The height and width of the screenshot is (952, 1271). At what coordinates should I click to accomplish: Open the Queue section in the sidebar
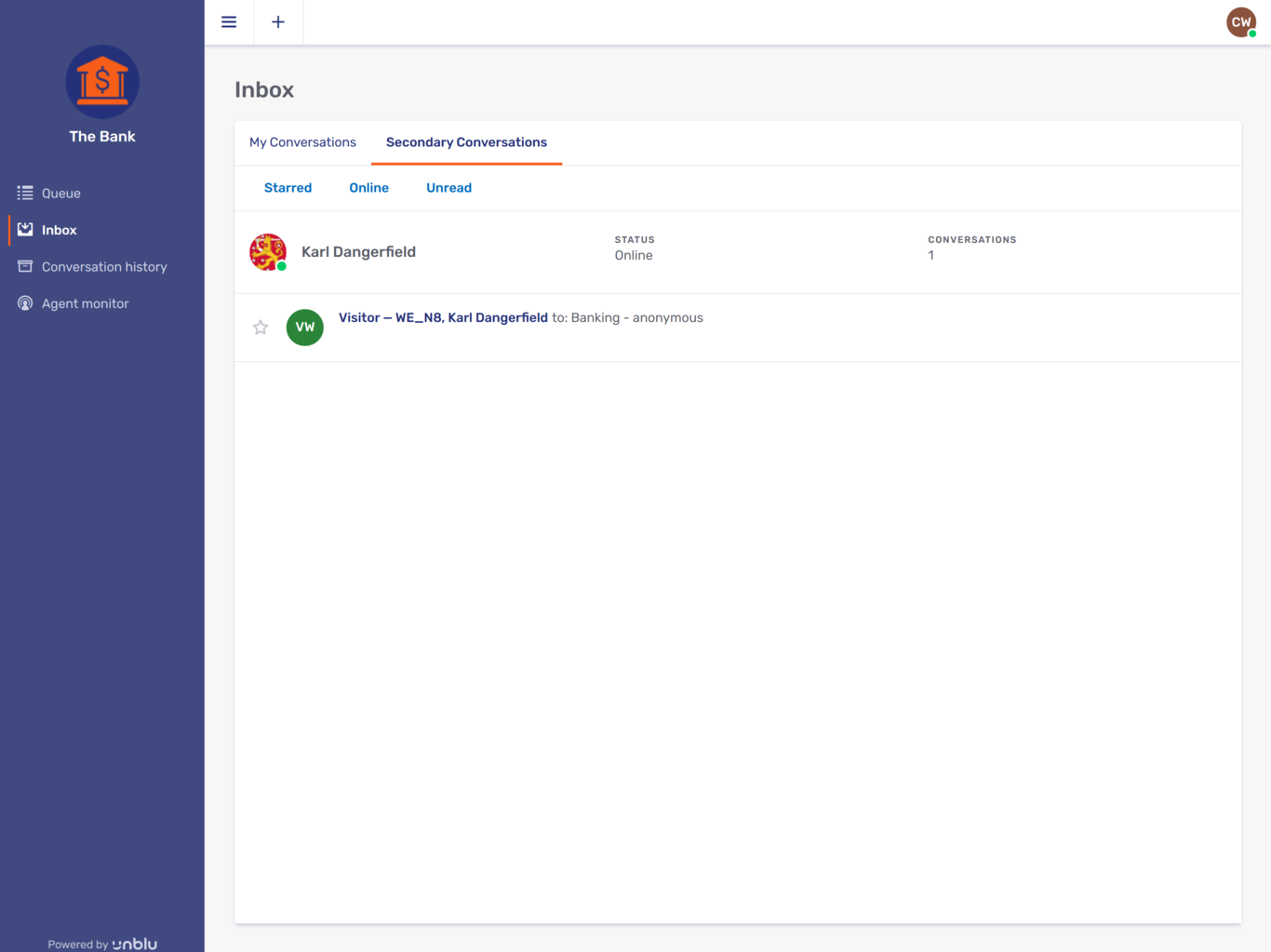tap(60, 193)
